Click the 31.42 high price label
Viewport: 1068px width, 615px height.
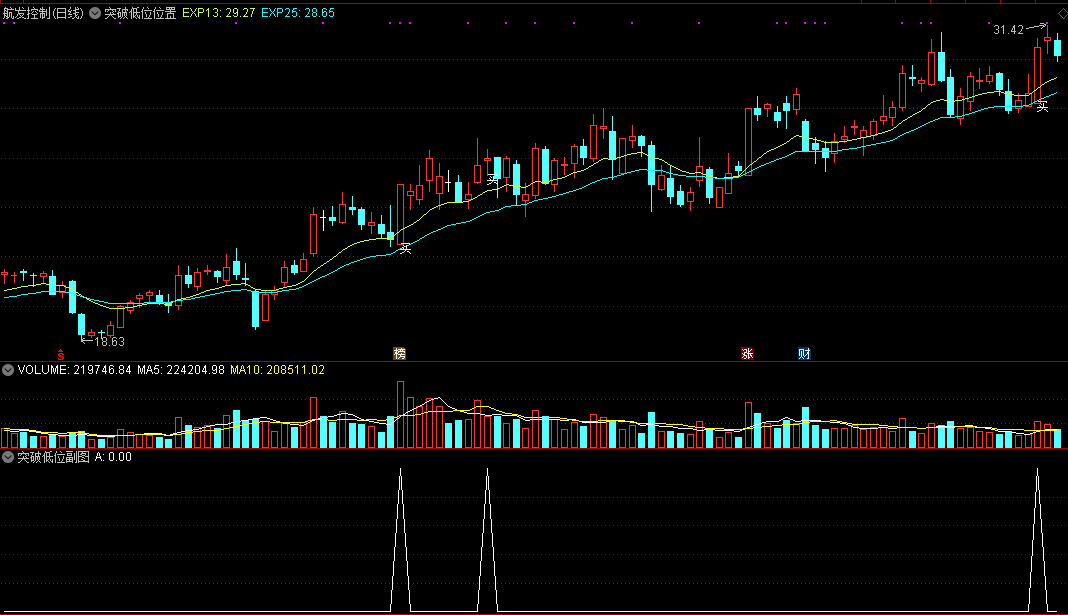1008,29
